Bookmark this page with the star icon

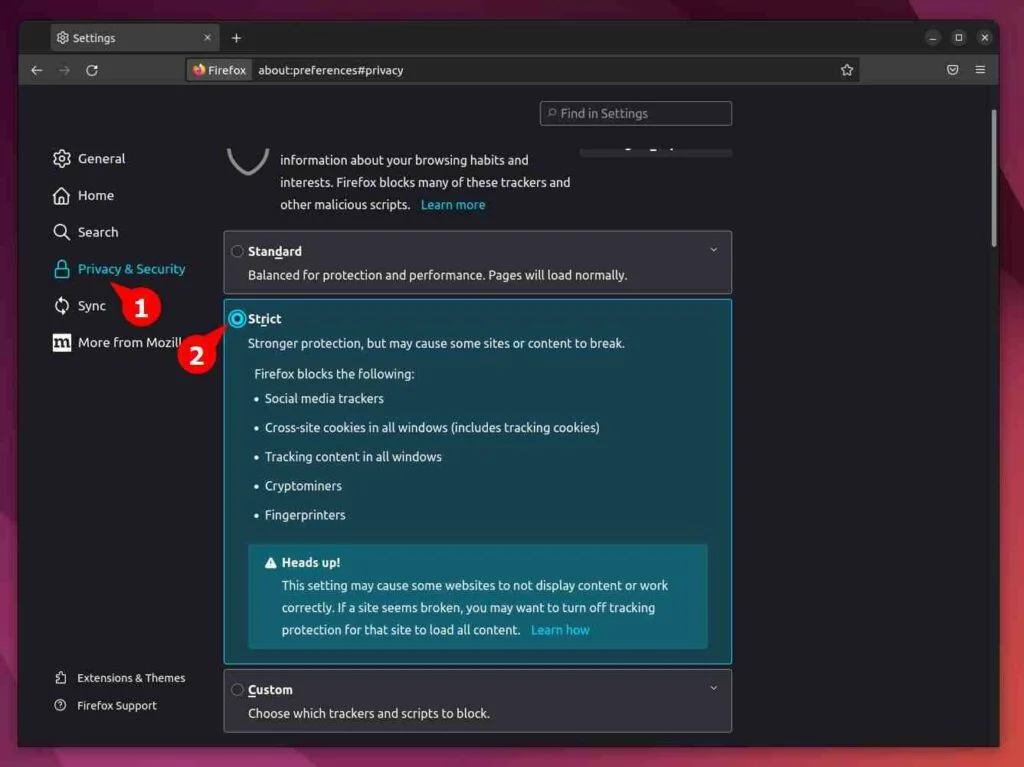(x=847, y=70)
